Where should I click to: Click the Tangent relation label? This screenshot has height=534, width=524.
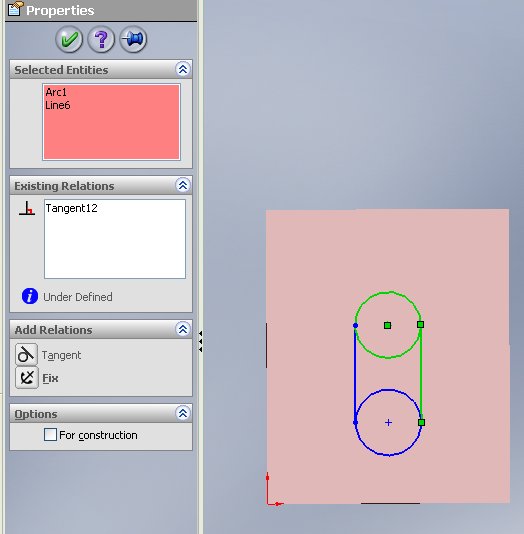[x=61, y=355]
